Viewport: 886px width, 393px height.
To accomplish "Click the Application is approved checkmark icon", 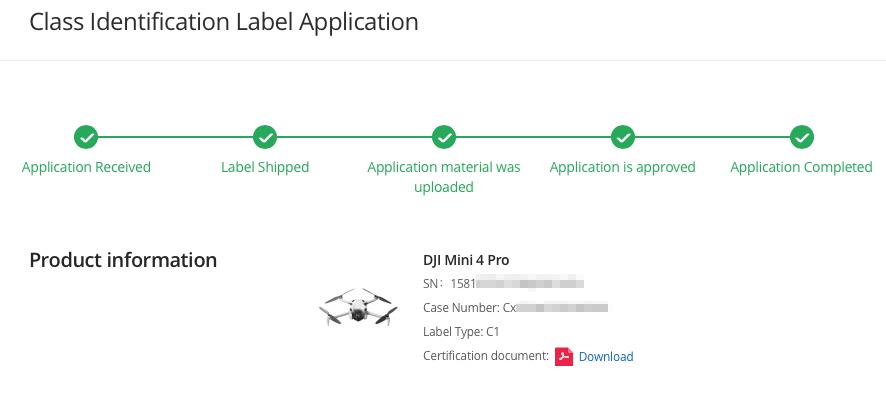I will [623, 137].
